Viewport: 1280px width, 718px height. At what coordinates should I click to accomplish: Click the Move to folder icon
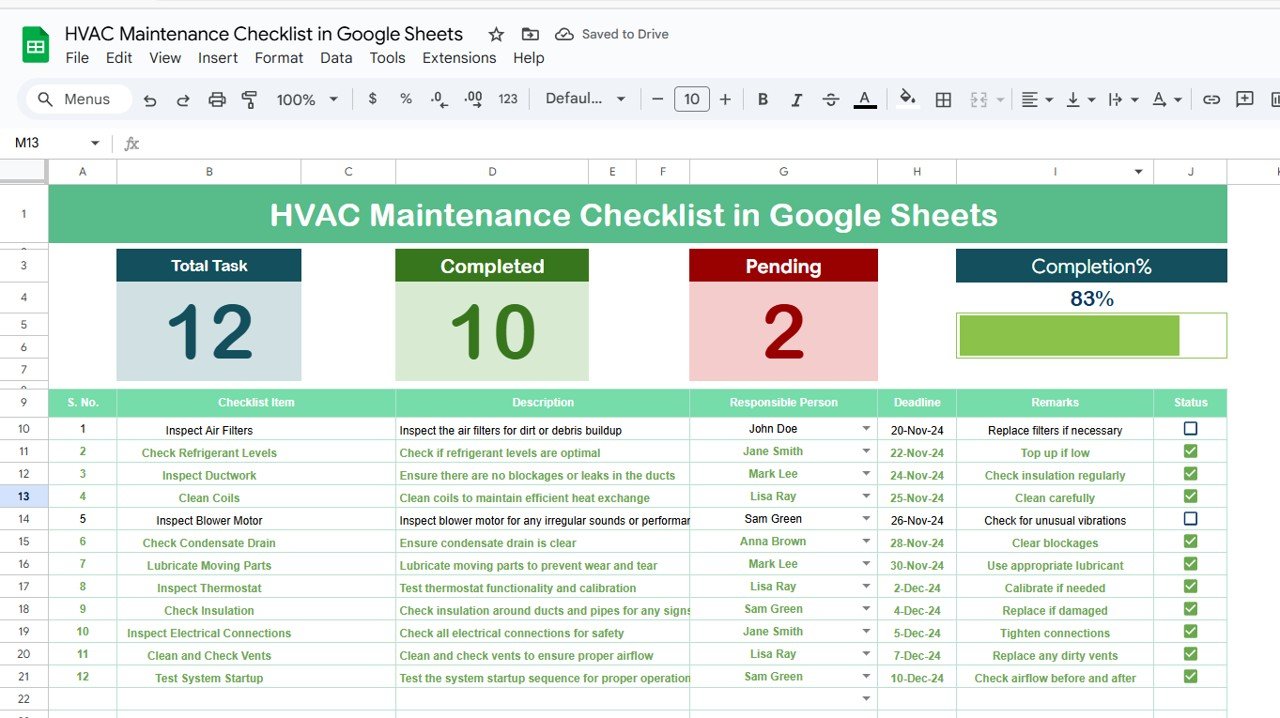click(530, 34)
